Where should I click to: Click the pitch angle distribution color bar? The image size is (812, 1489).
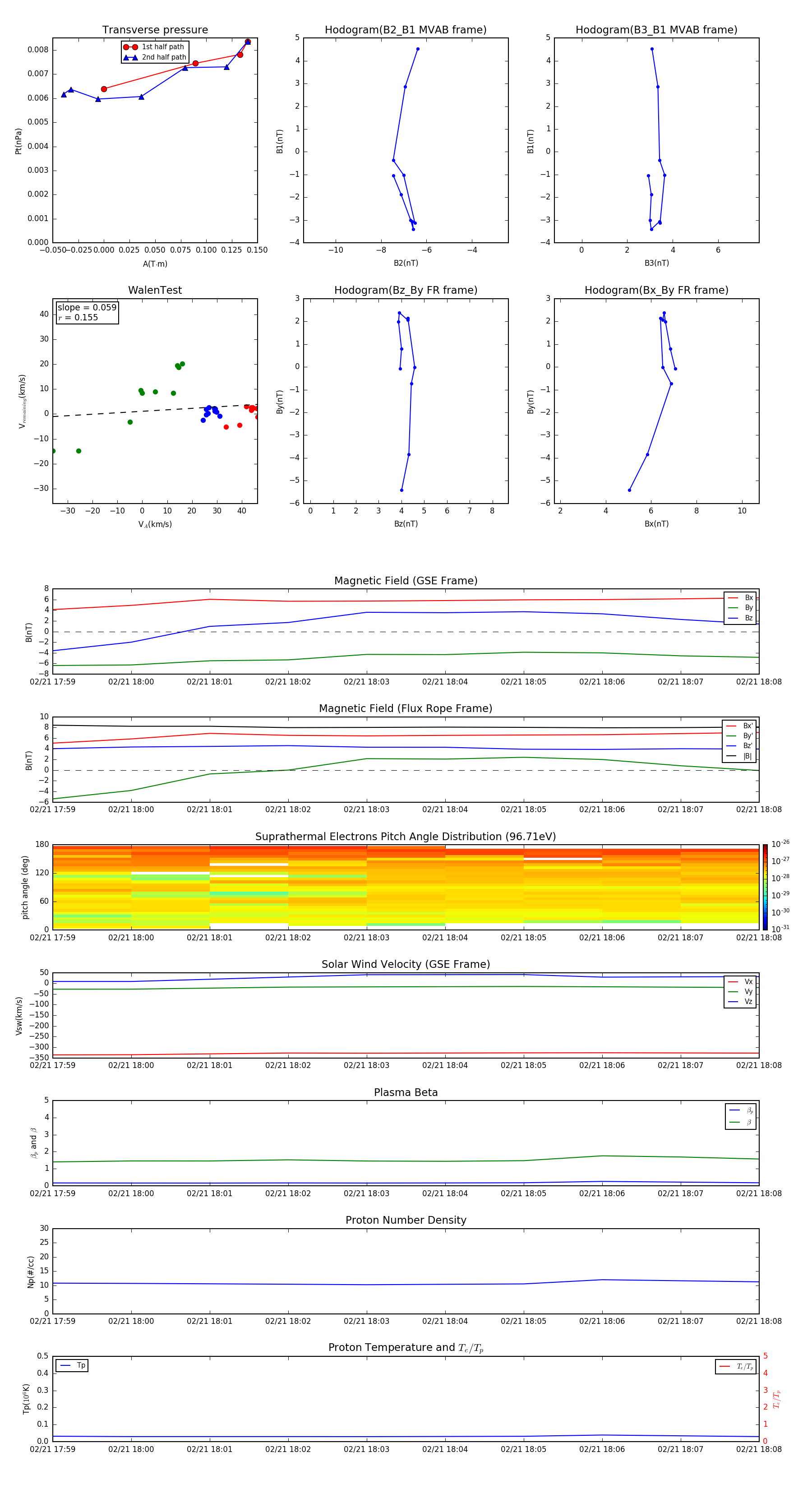(x=765, y=887)
